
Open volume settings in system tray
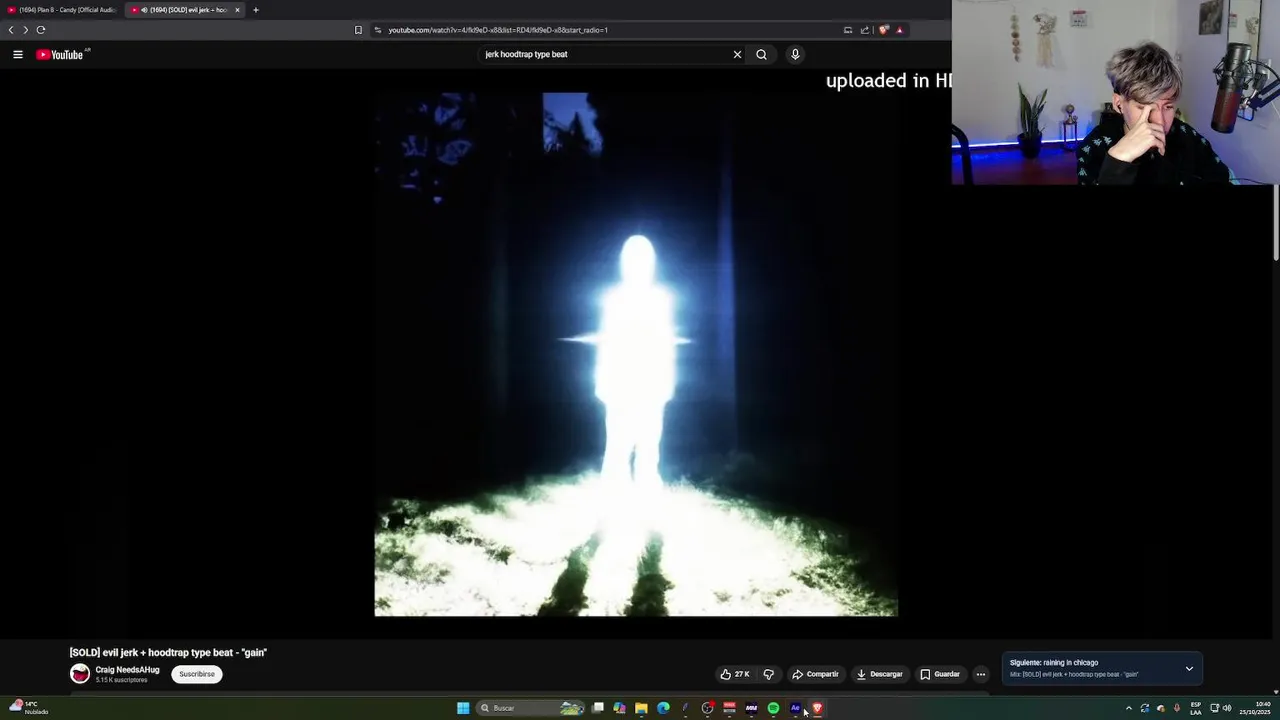1227,708
